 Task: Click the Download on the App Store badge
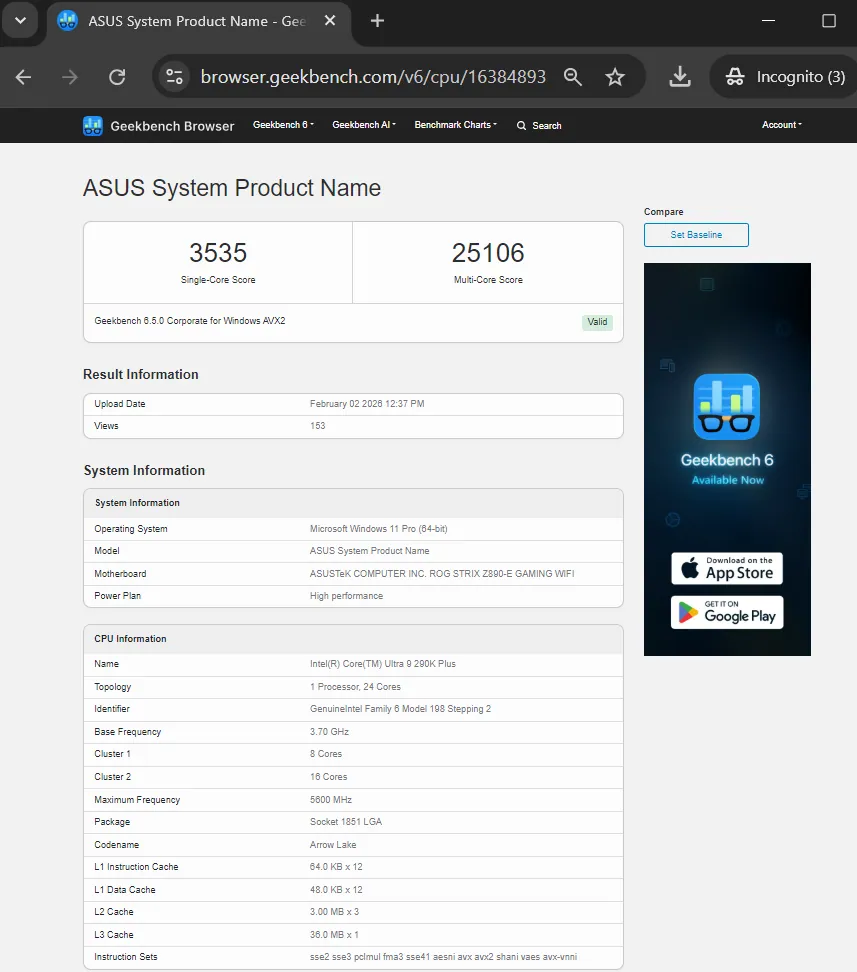pyautogui.click(x=727, y=568)
